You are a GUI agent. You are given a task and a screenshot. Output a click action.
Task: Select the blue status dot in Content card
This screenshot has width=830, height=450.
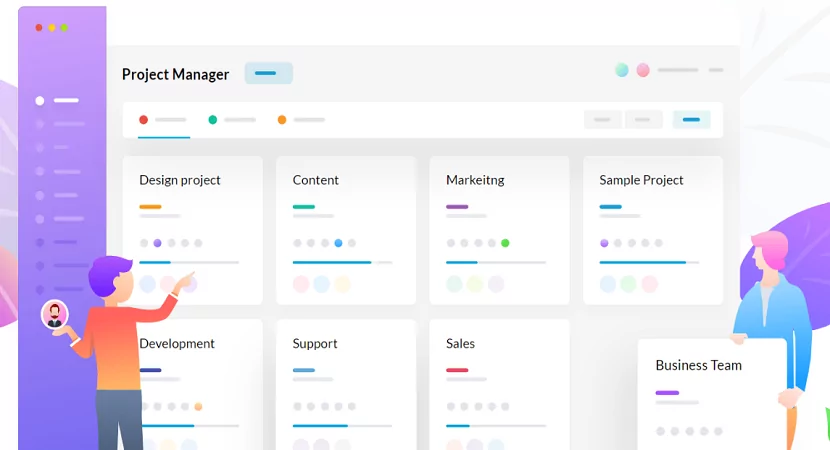tap(338, 243)
